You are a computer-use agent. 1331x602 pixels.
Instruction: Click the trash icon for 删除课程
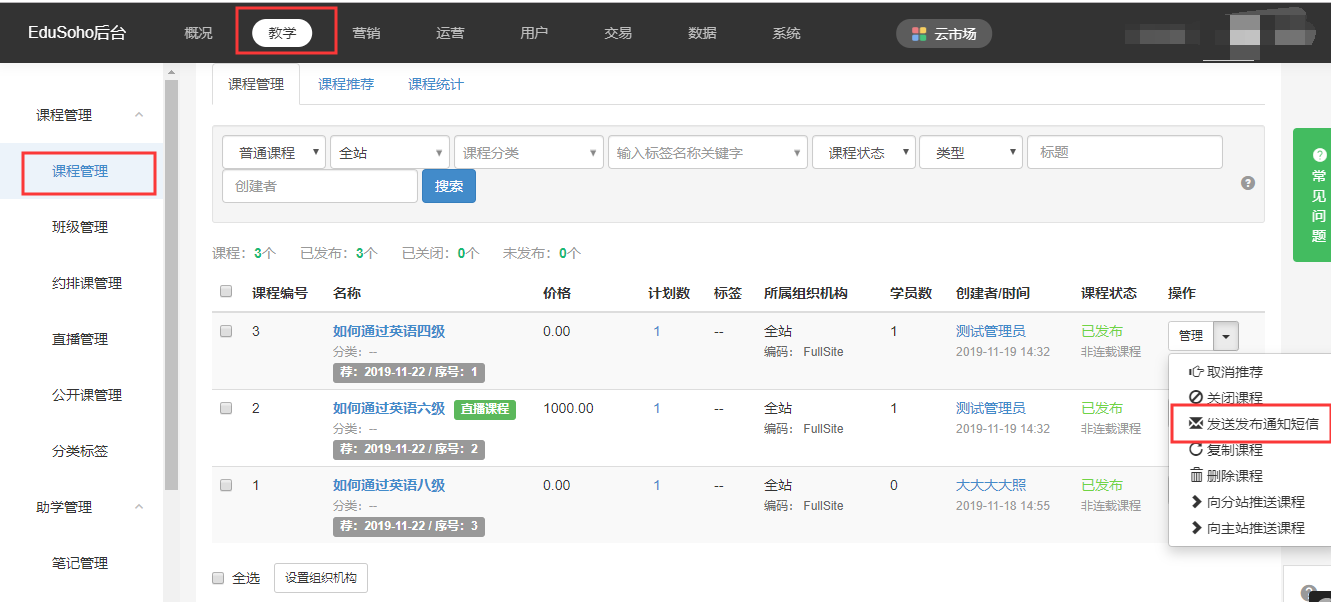coord(1195,476)
